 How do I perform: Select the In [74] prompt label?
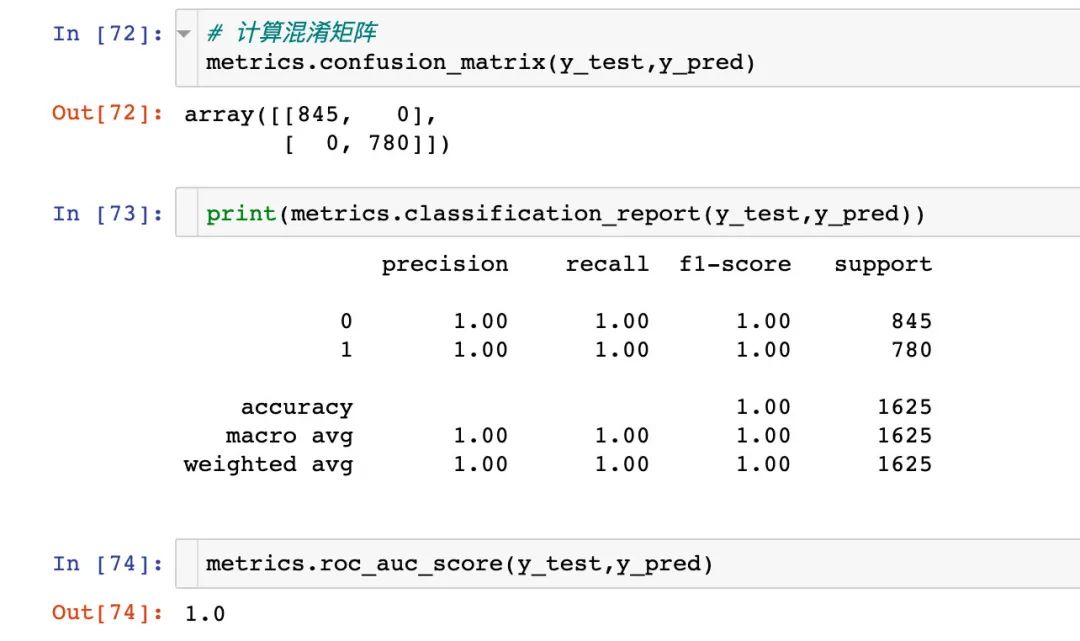click(x=107, y=563)
